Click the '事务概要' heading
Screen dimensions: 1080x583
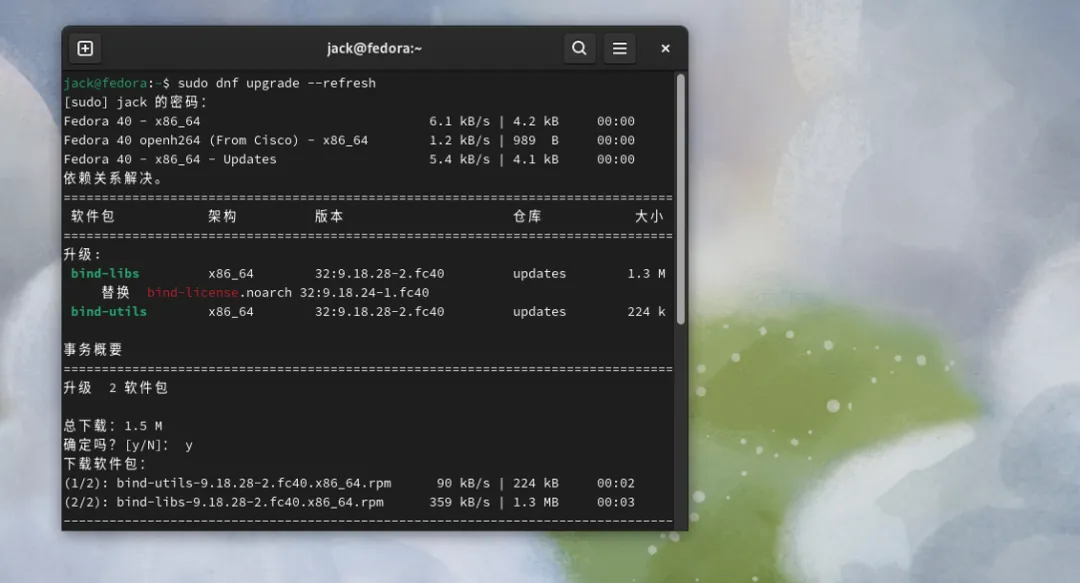(x=93, y=349)
